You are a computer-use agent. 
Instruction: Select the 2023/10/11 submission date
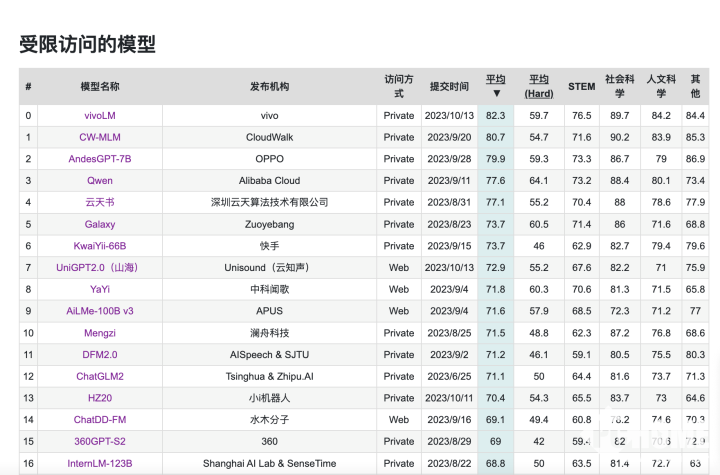coord(449,398)
